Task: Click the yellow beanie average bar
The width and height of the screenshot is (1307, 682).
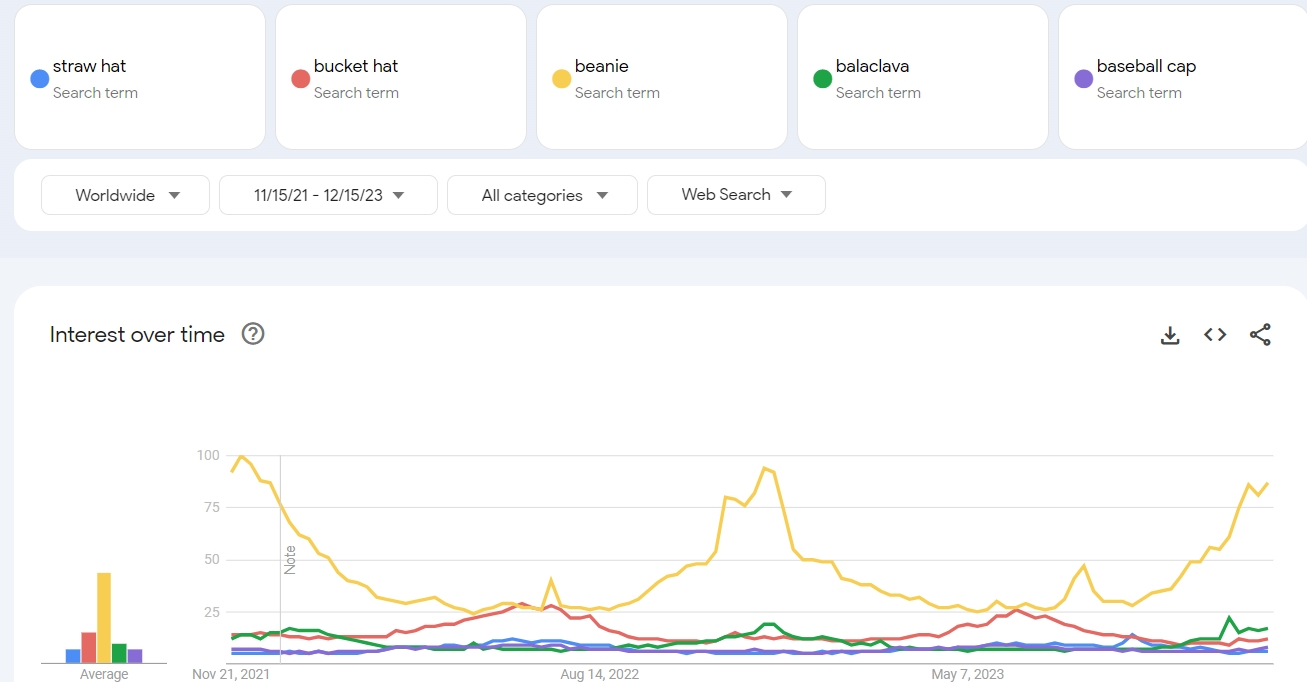Action: tap(104, 617)
